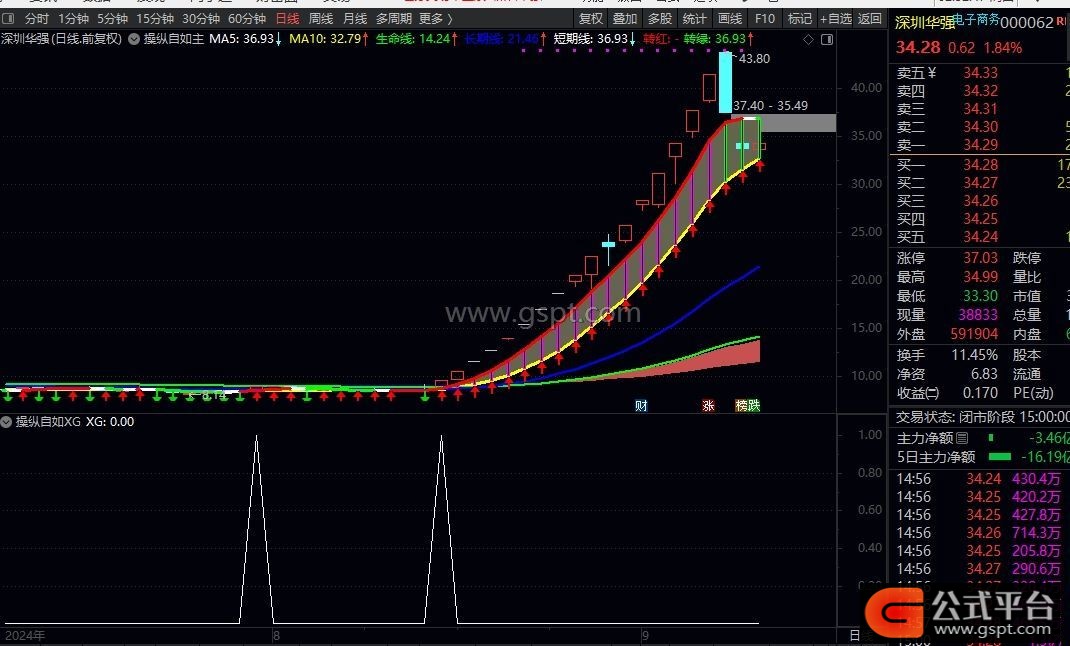Select the 周线 weekly chart tab
The width and height of the screenshot is (1070, 646).
pos(321,18)
